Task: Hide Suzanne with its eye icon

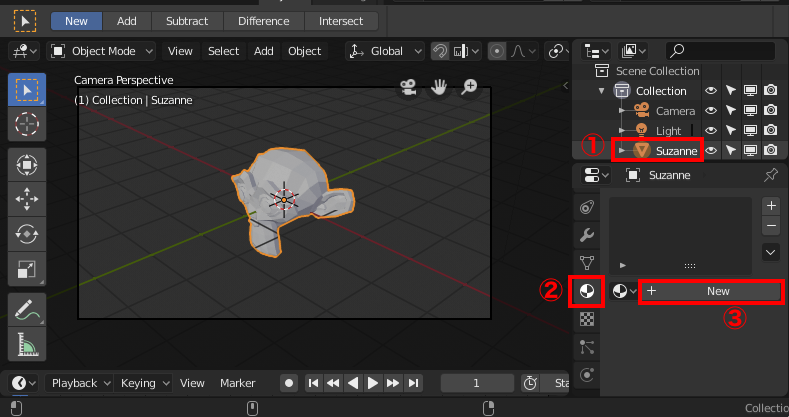Action: pos(711,150)
